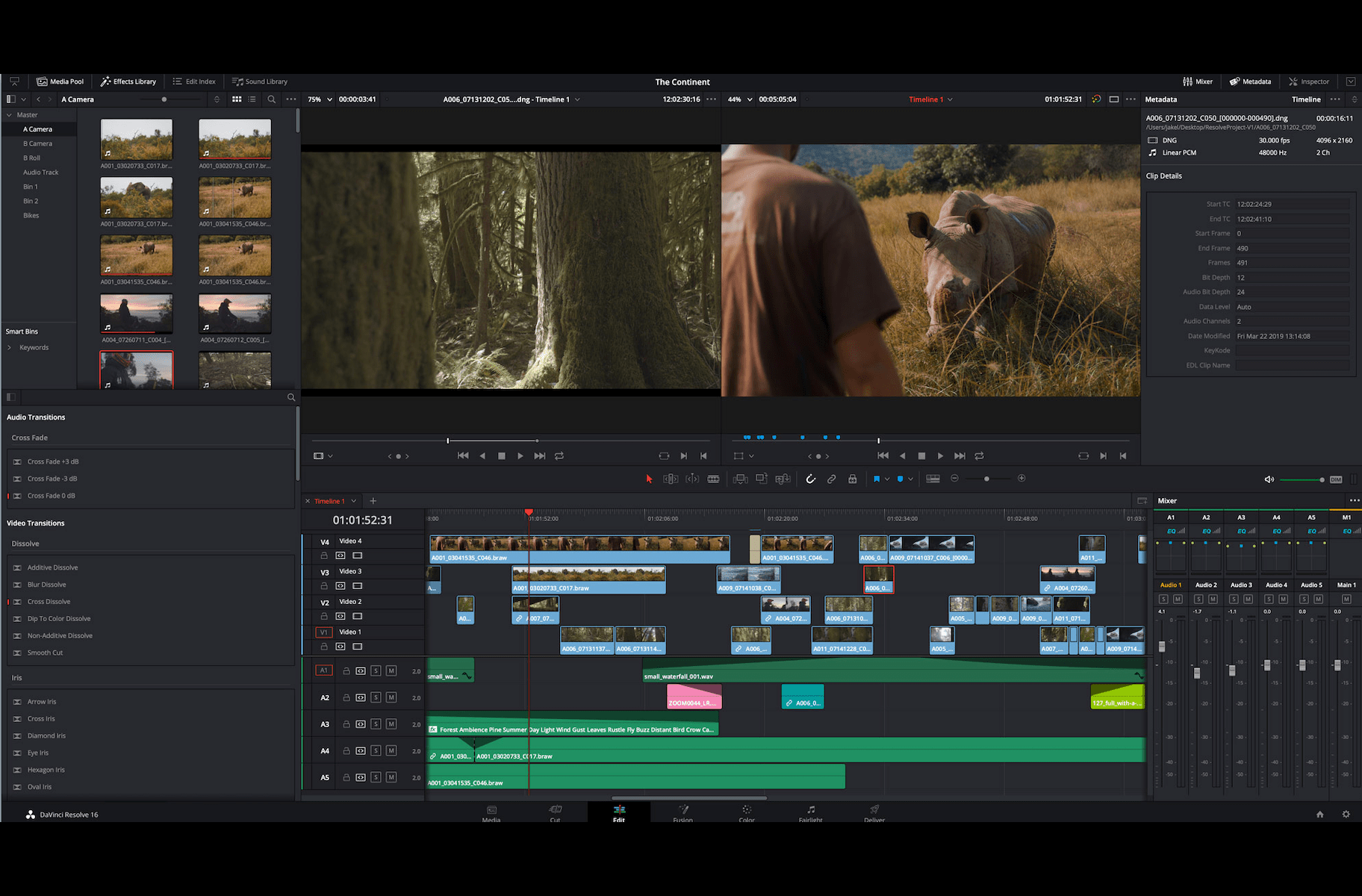
Task: Open the project settings gear icon
Action: [1346, 814]
